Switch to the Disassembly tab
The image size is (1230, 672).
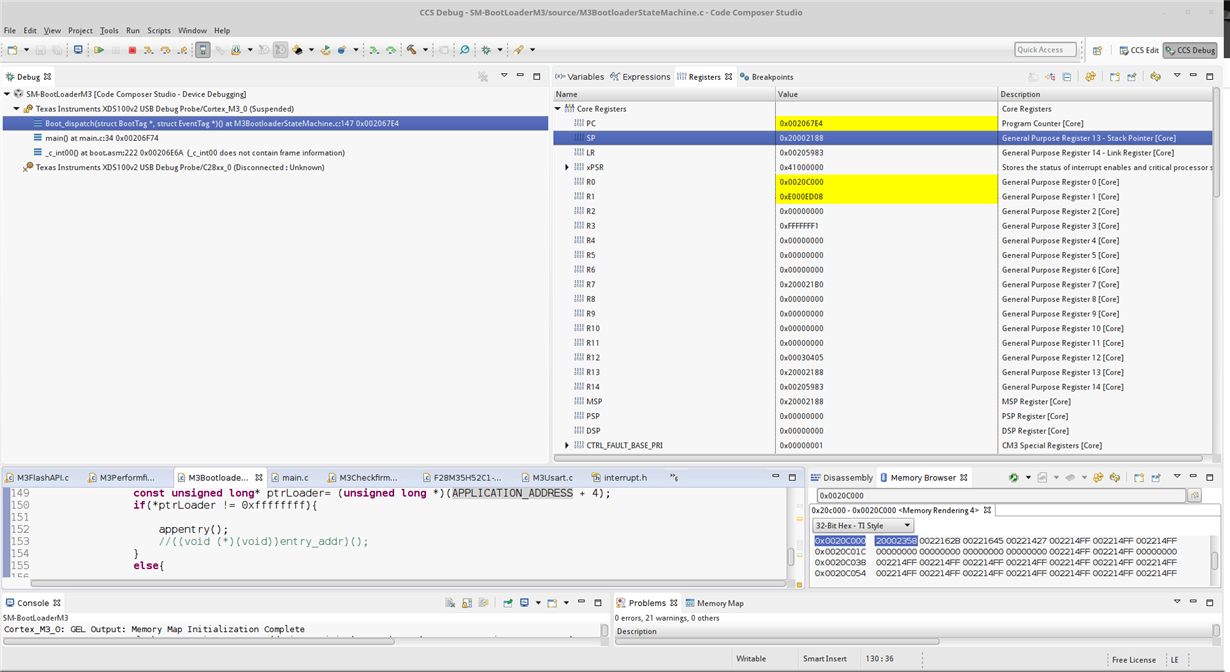click(842, 478)
